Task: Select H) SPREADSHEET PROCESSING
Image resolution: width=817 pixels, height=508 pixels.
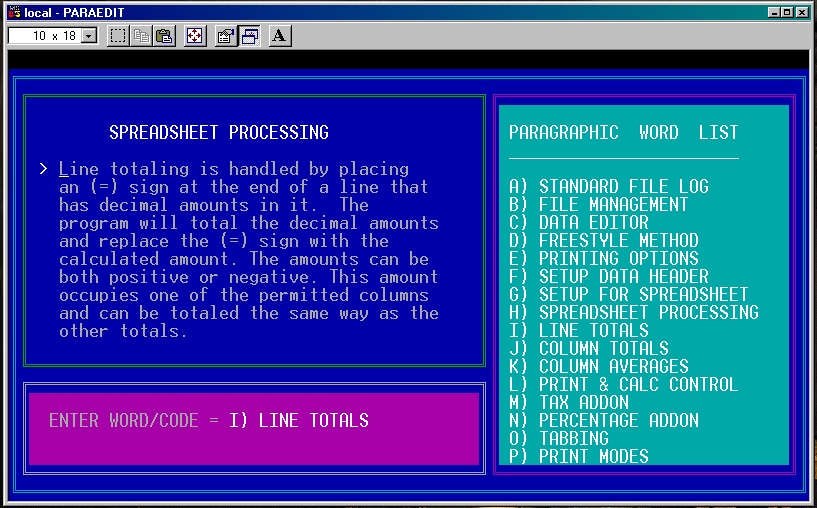Action: (x=634, y=312)
